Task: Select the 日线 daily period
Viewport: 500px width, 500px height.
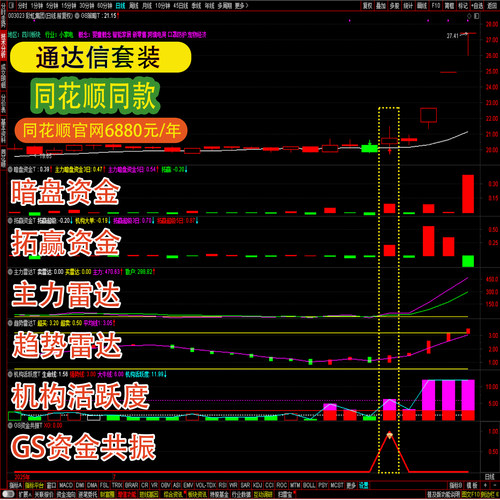Action: [120, 6]
